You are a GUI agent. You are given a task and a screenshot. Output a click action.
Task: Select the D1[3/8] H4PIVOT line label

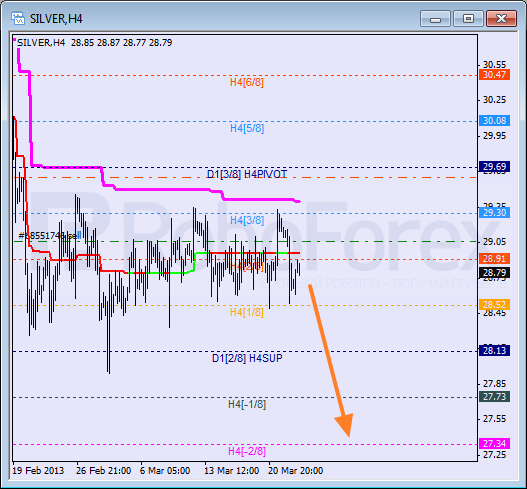[247, 174]
